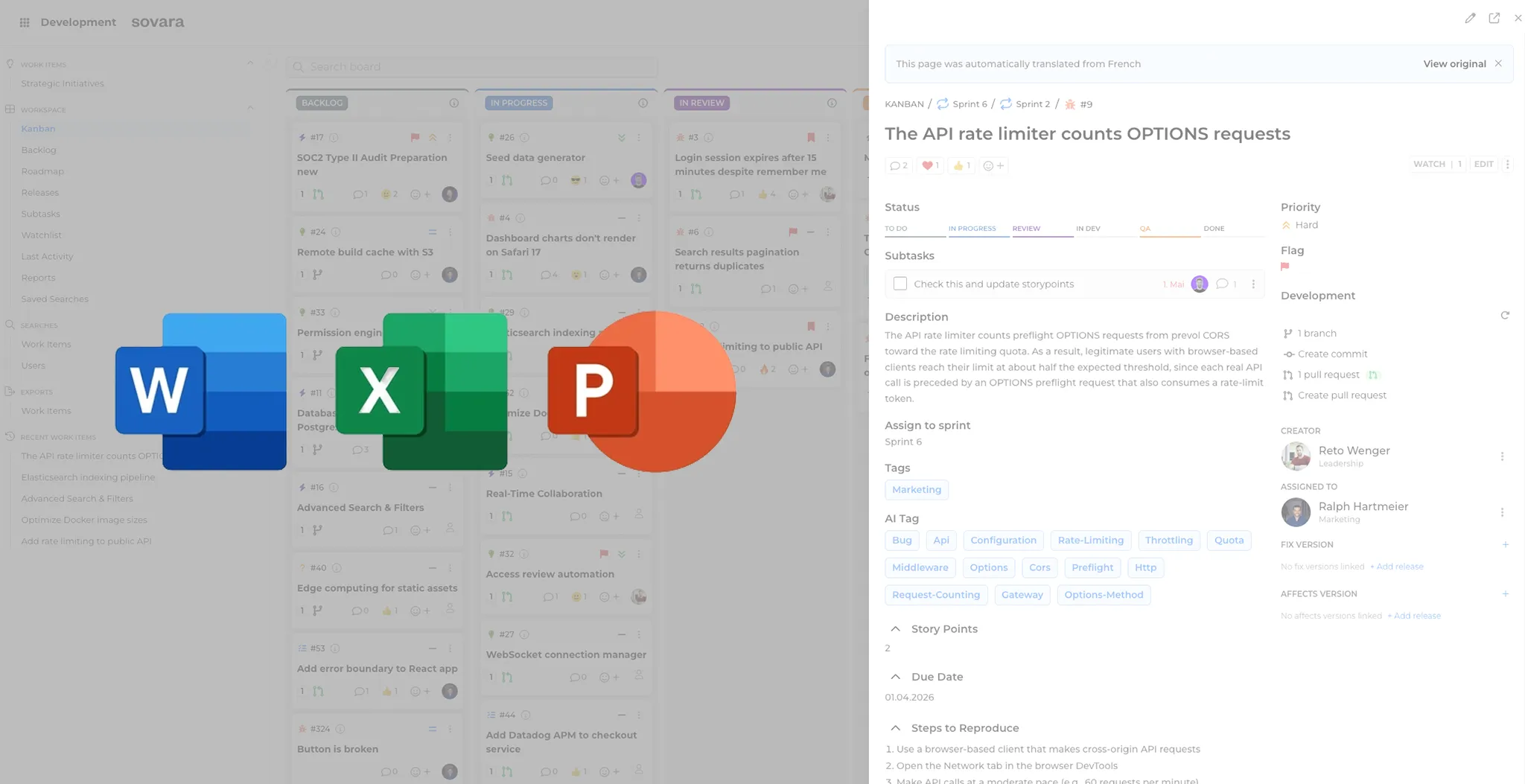1525x784 pixels.
Task: Toggle the thumbs-up reaction on the work item
Action: (962, 165)
